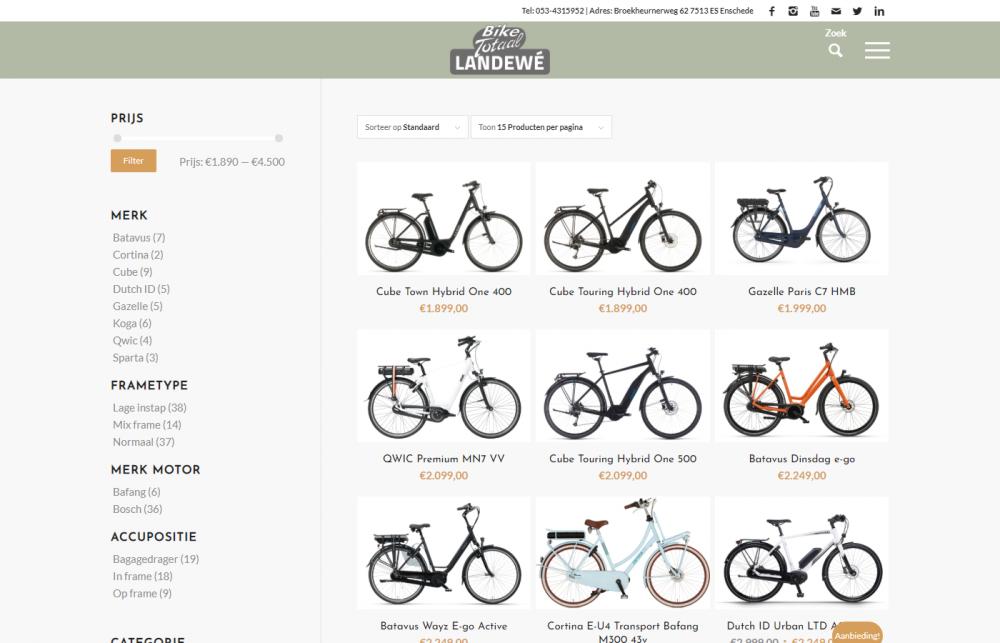
Task: Filter by brand Cortina (2)
Action: pos(138,255)
